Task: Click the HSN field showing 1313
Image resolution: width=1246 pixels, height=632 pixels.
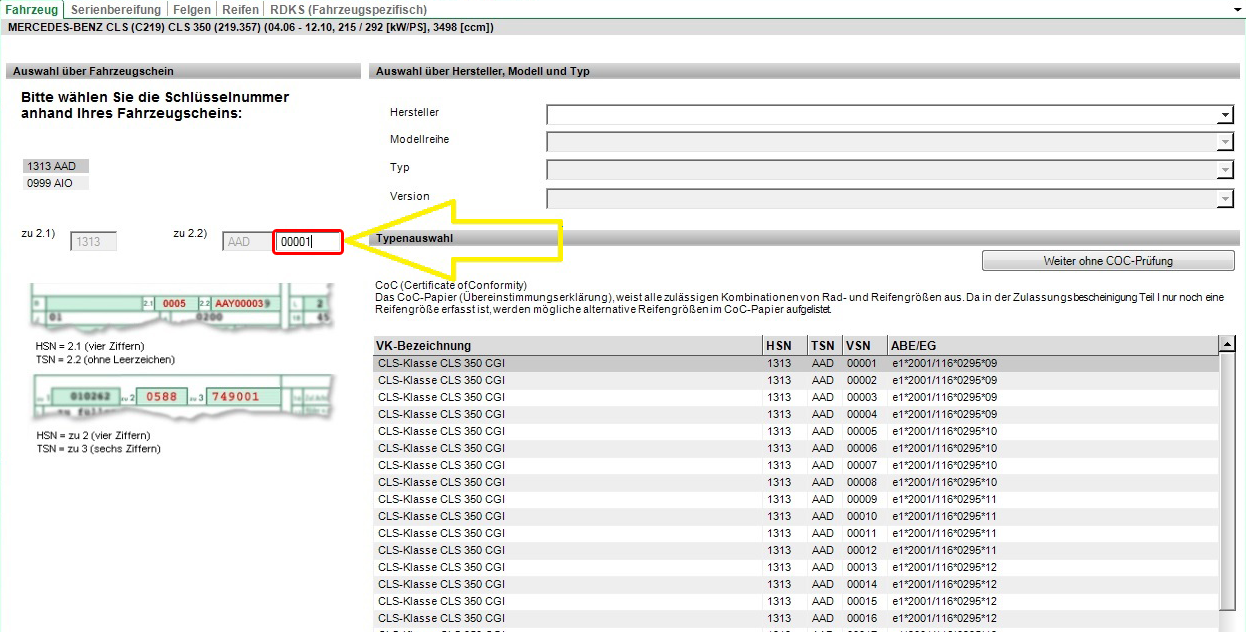Action: [x=94, y=241]
